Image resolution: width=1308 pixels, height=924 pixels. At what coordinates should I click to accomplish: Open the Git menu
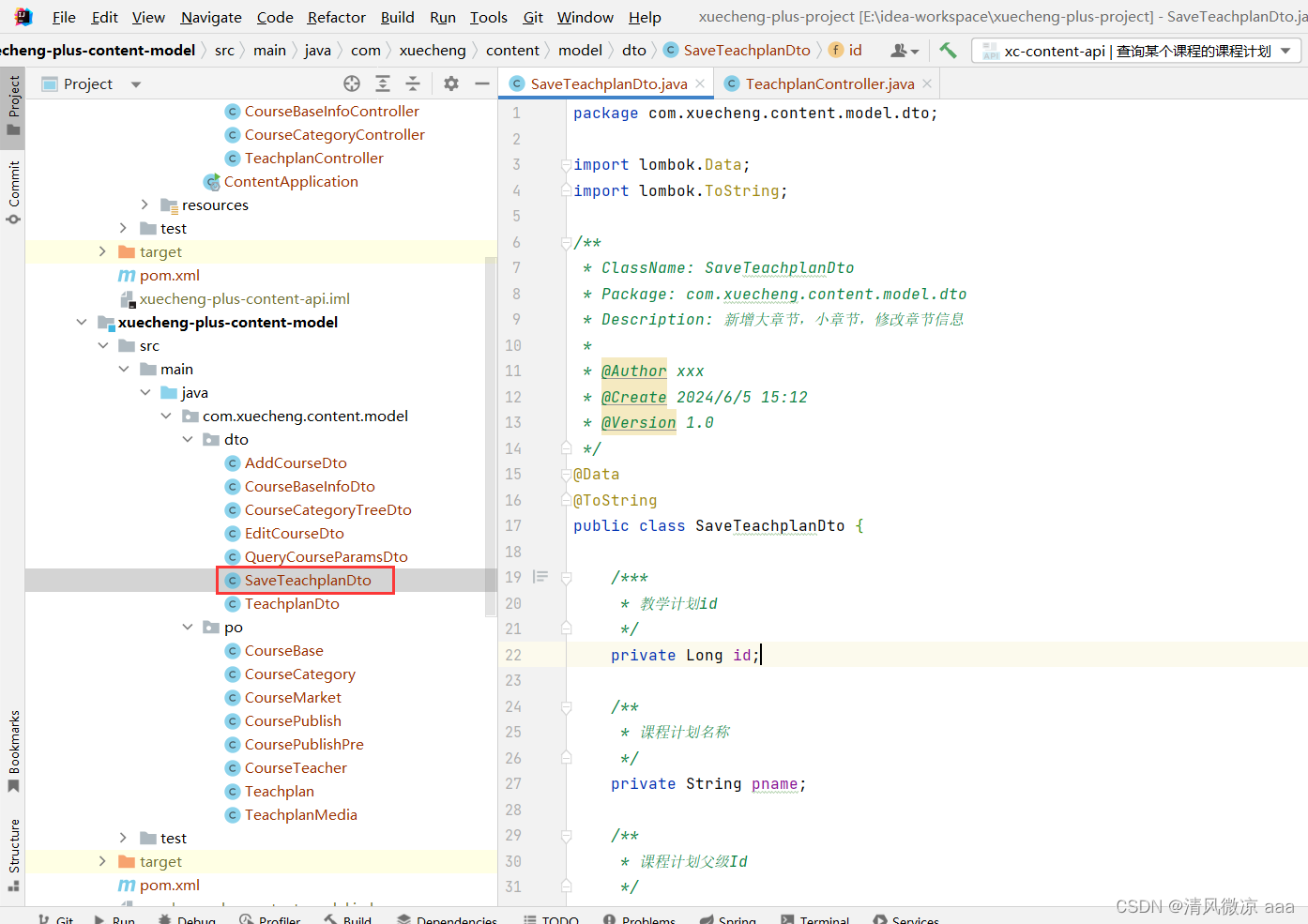(533, 17)
